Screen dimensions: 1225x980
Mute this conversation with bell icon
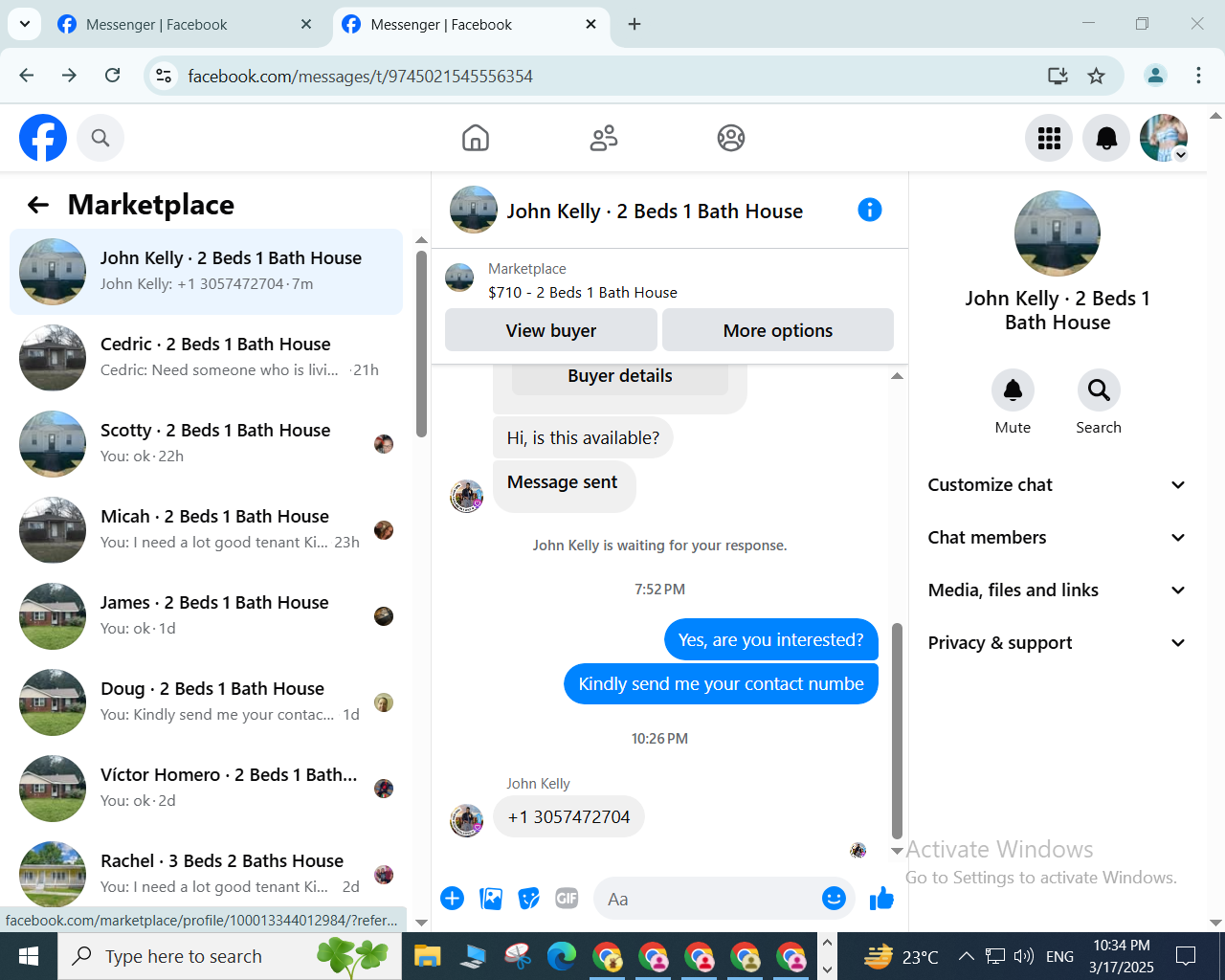point(1013,390)
